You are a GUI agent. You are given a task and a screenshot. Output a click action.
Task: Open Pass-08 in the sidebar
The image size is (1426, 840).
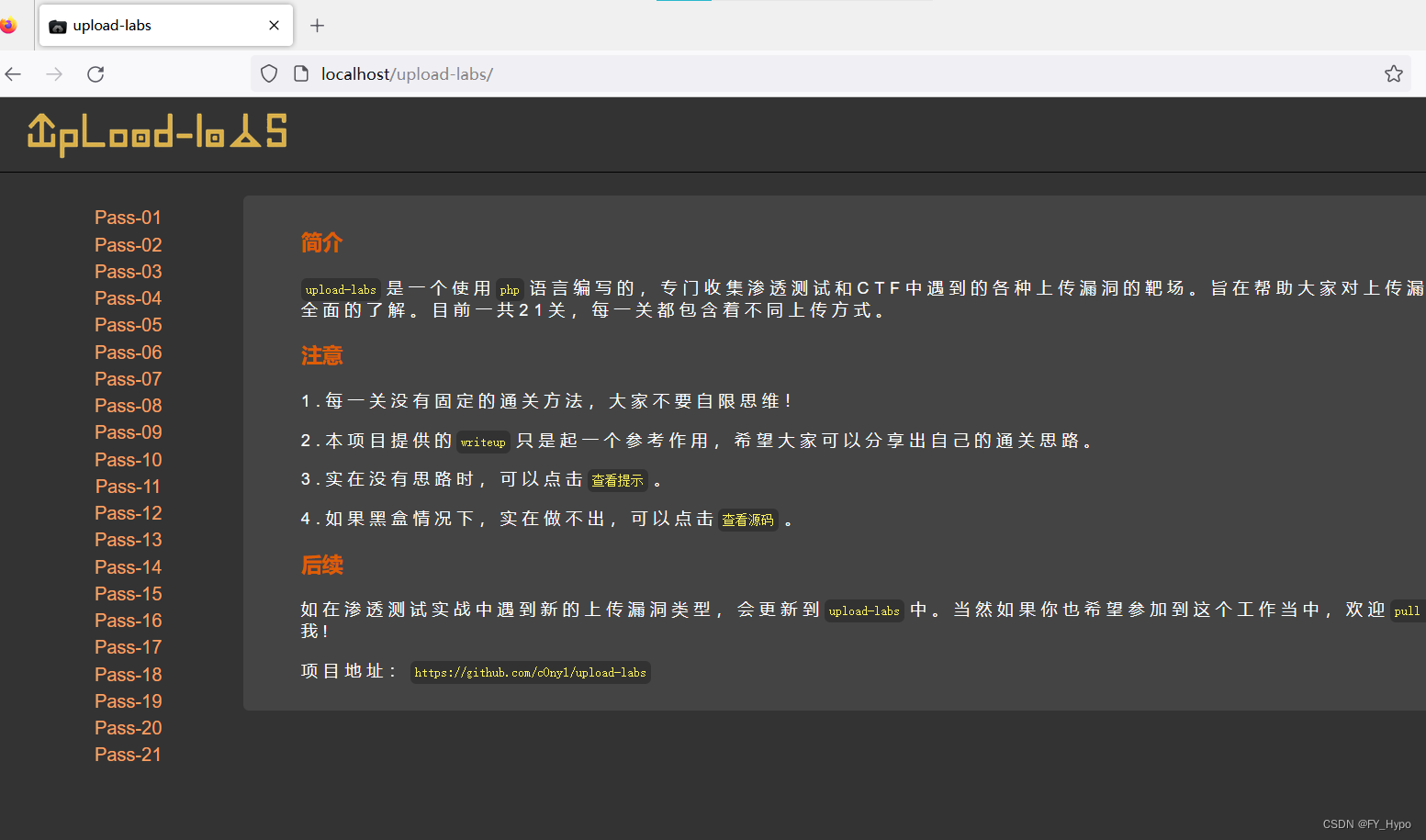pos(128,406)
